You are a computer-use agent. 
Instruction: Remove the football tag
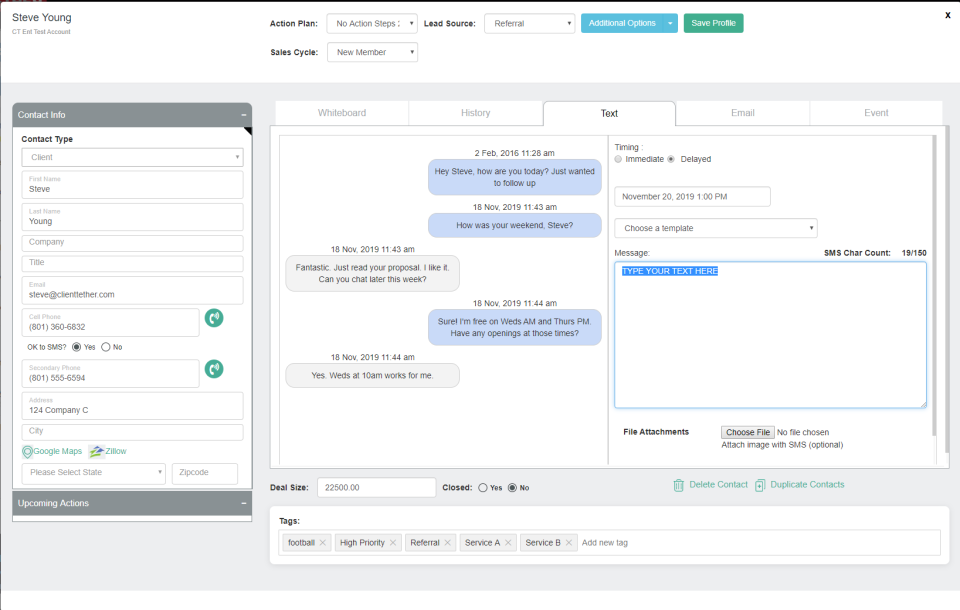(324, 541)
